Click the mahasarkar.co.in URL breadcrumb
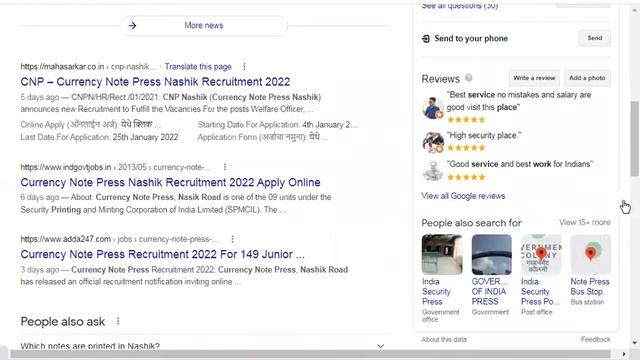The width and height of the screenshot is (640, 360). click(x=88, y=67)
